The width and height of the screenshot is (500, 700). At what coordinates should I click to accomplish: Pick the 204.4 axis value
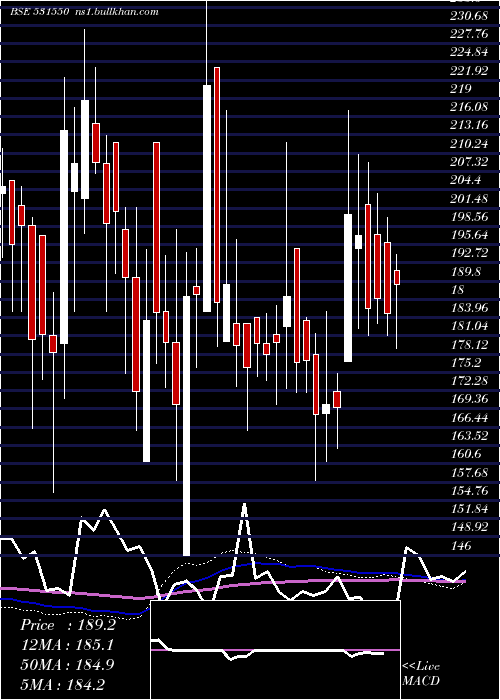(x=466, y=180)
